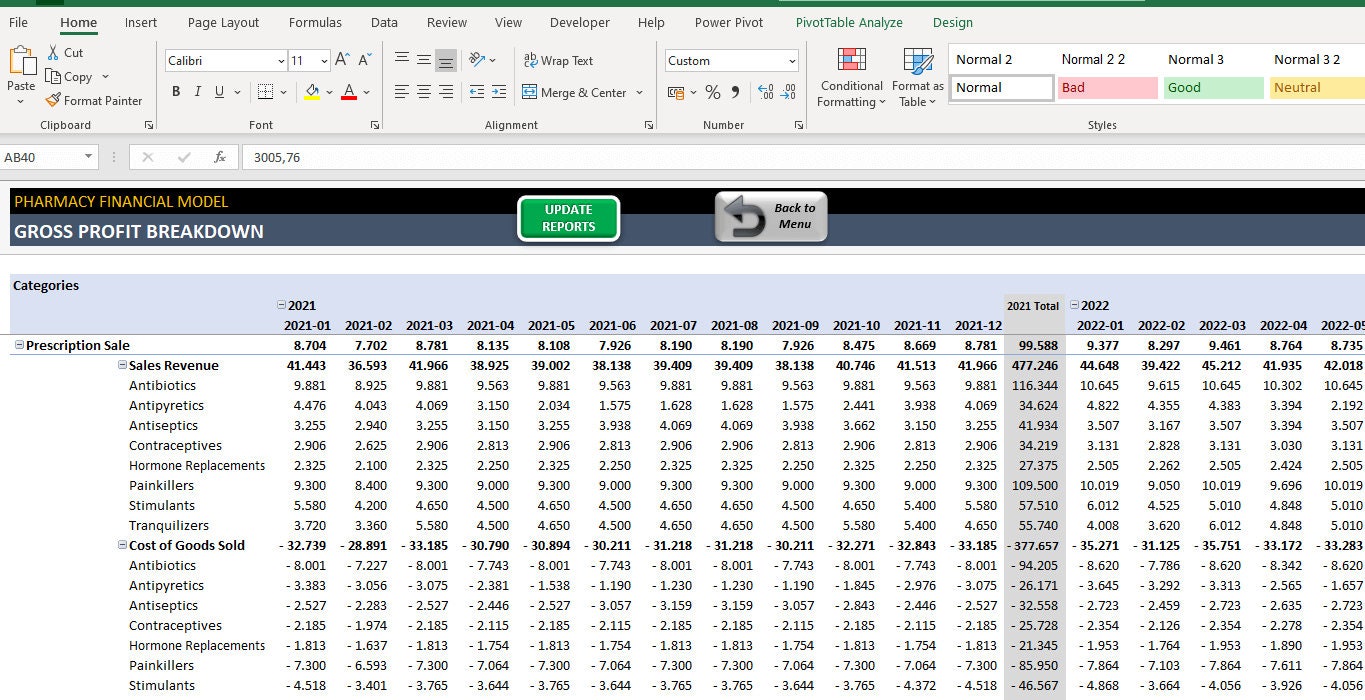Image resolution: width=1365 pixels, height=700 pixels.
Task: Click the Back to Menu button
Action: point(770,218)
